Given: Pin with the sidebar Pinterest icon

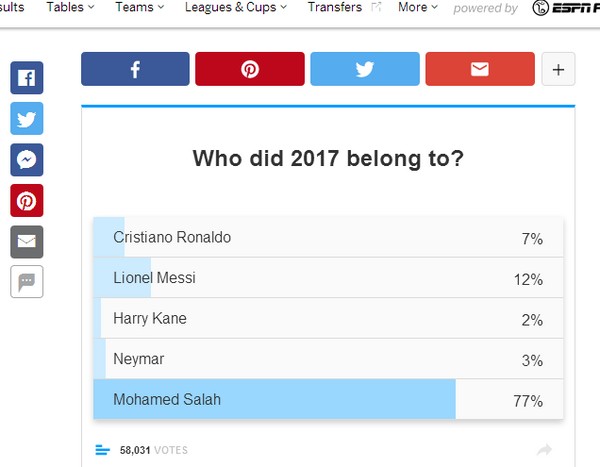Looking at the screenshot, I should [27, 201].
